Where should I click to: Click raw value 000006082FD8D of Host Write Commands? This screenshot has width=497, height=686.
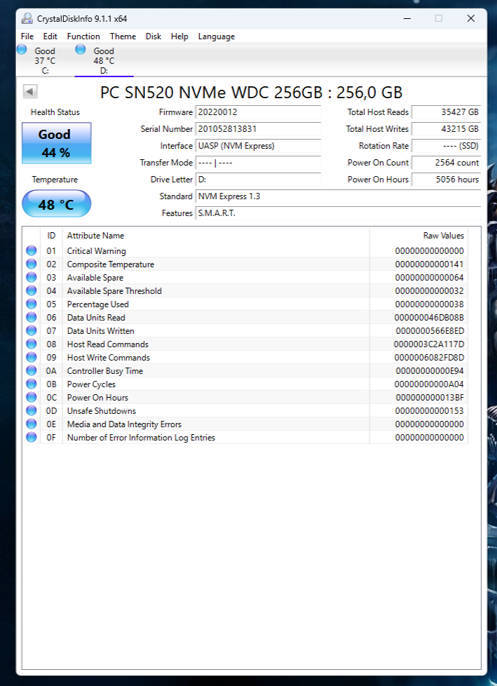point(429,357)
